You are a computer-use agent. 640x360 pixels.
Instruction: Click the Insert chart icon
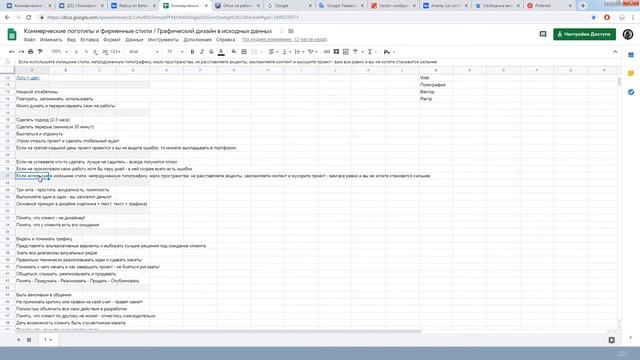click(346, 52)
